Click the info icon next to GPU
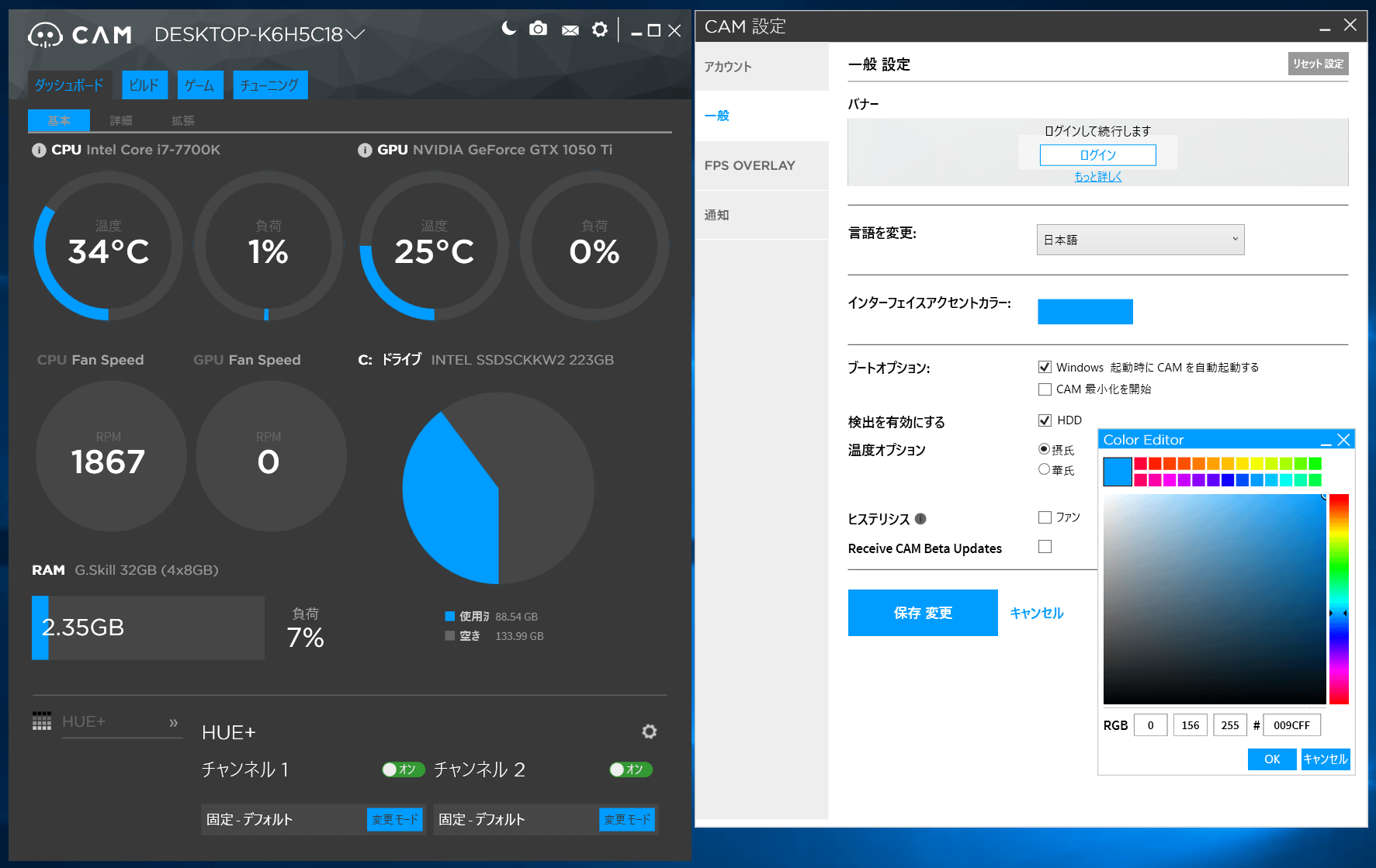Screen dimensions: 1376x868 (365, 150)
